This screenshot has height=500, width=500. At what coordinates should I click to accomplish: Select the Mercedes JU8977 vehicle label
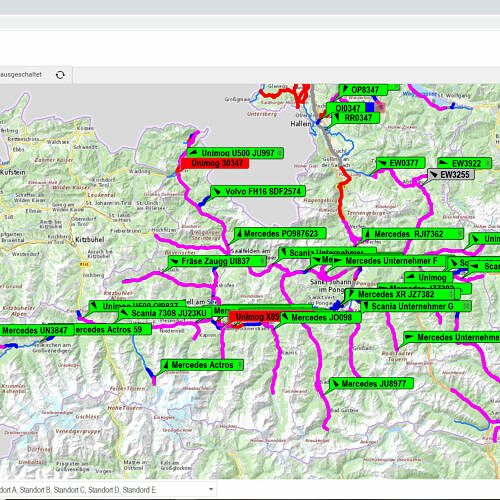click(372, 383)
